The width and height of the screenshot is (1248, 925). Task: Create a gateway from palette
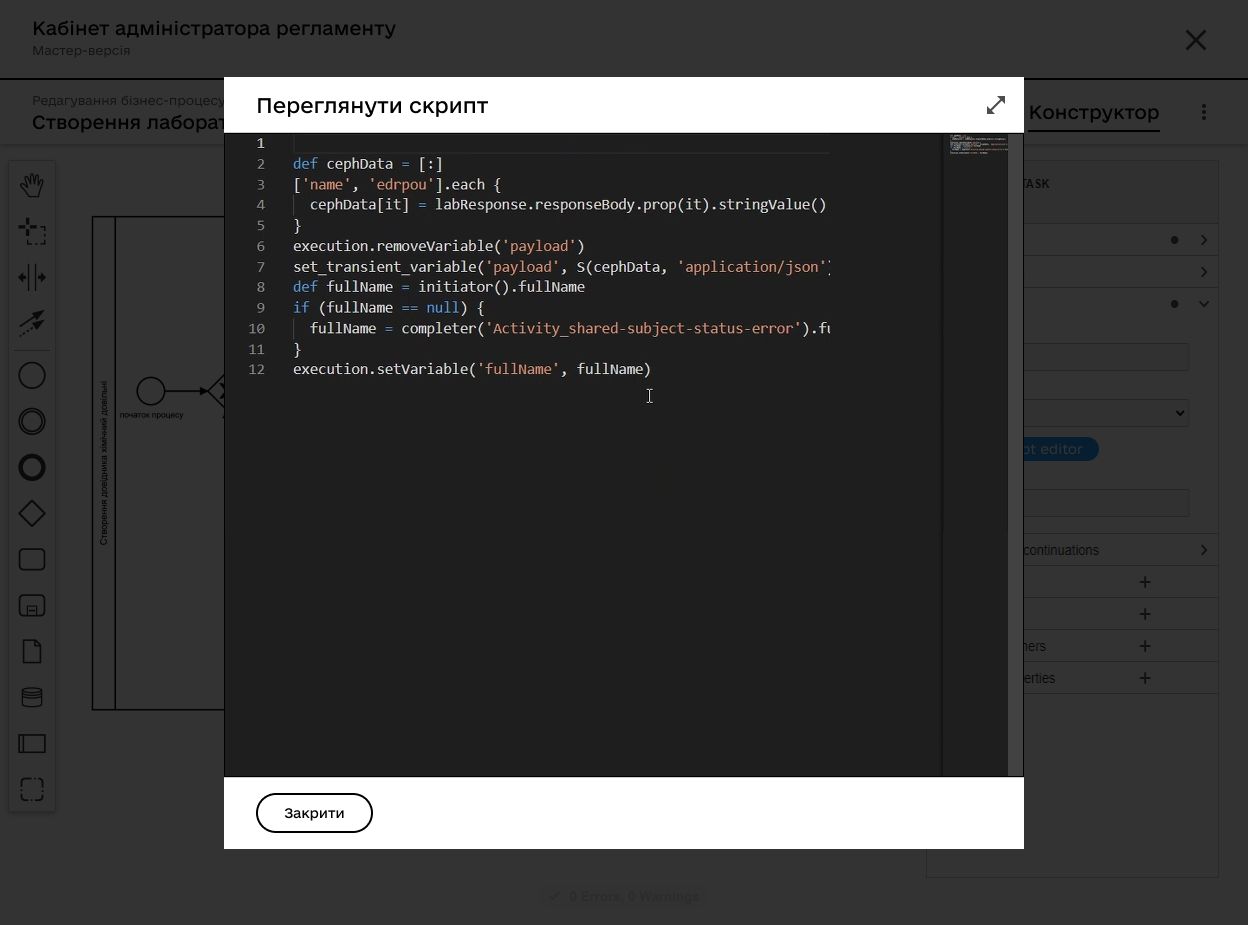[32, 513]
